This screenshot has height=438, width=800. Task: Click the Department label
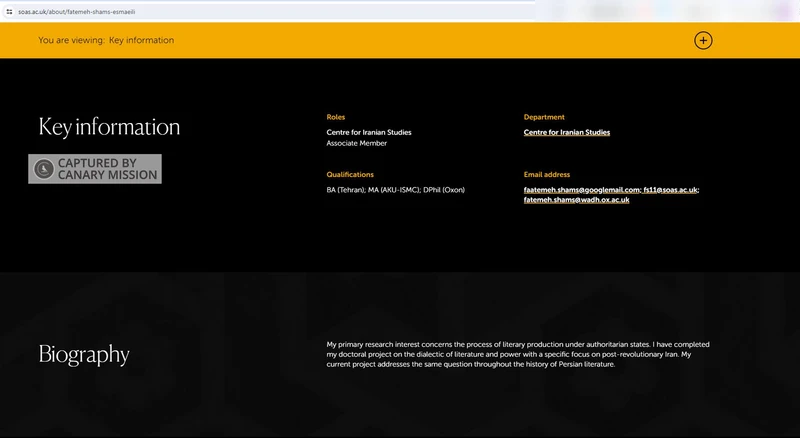pyautogui.click(x=544, y=117)
